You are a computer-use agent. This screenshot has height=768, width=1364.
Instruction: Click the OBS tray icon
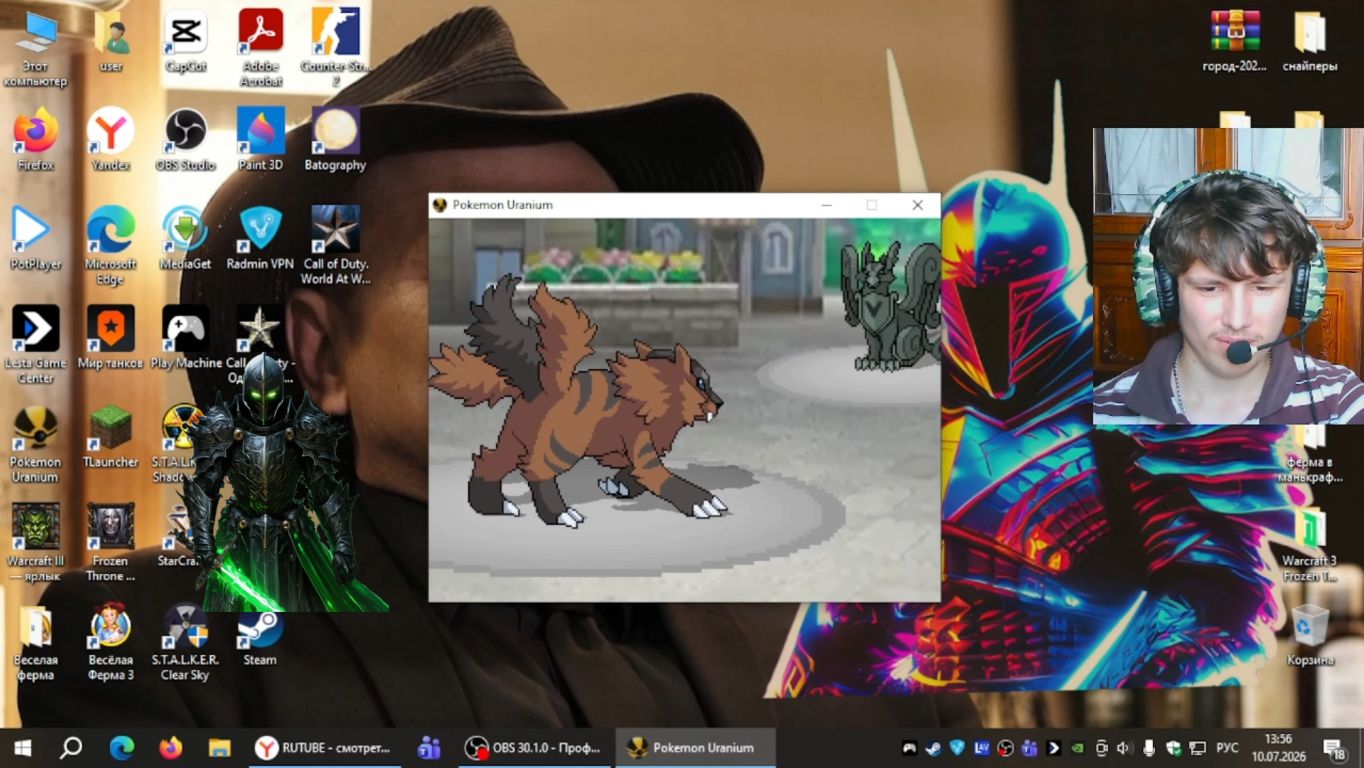[1005, 748]
